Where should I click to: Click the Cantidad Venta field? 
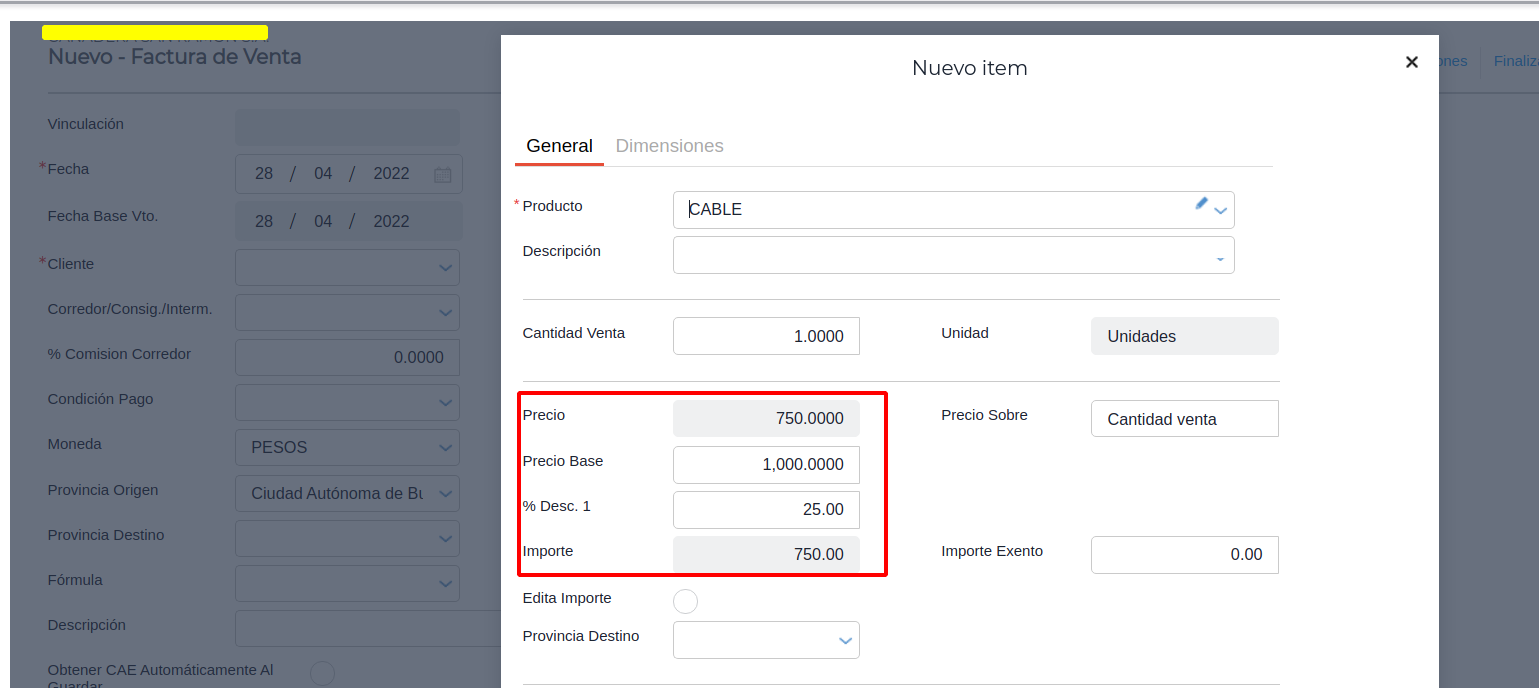pos(766,336)
